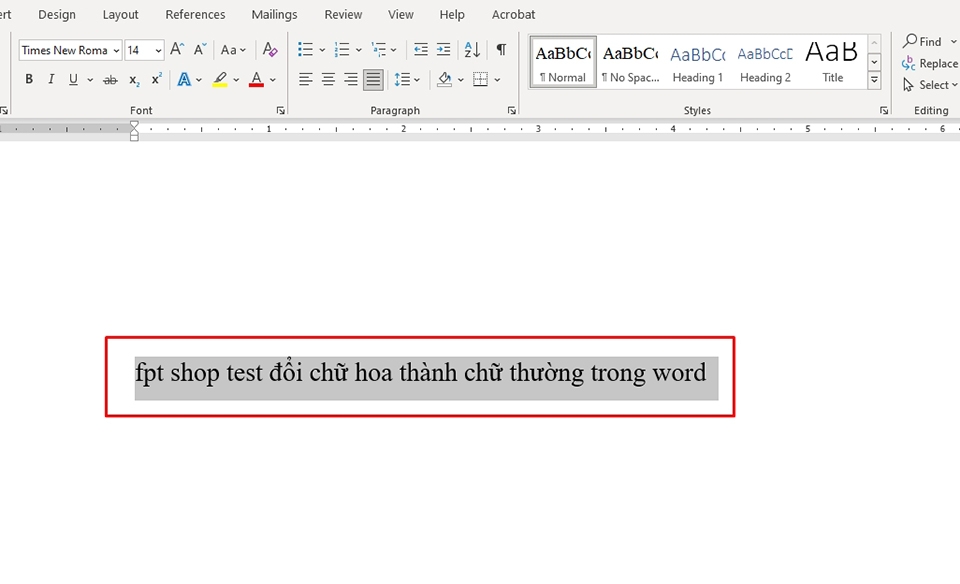The image size is (960, 584).
Task: Toggle Strikethrough formatting
Action: coord(110,80)
